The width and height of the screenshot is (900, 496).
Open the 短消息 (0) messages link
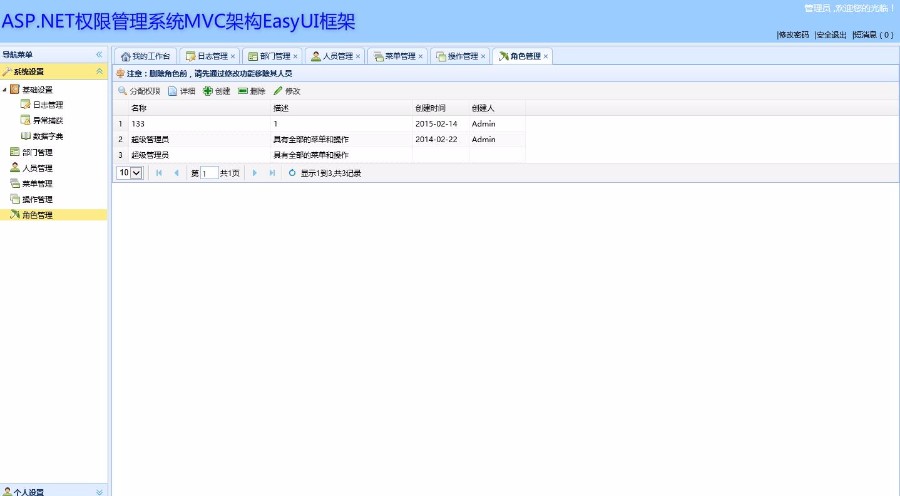click(x=873, y=35)
